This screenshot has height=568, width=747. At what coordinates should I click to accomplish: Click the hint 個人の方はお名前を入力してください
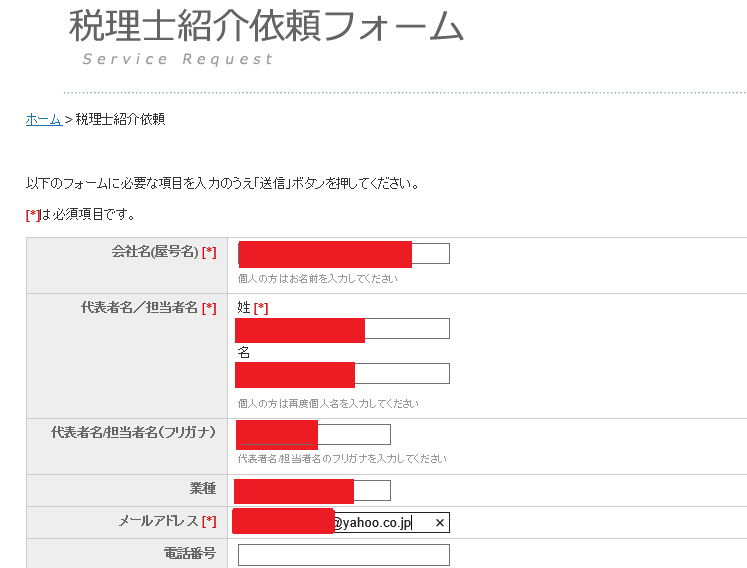pos(317,278)
